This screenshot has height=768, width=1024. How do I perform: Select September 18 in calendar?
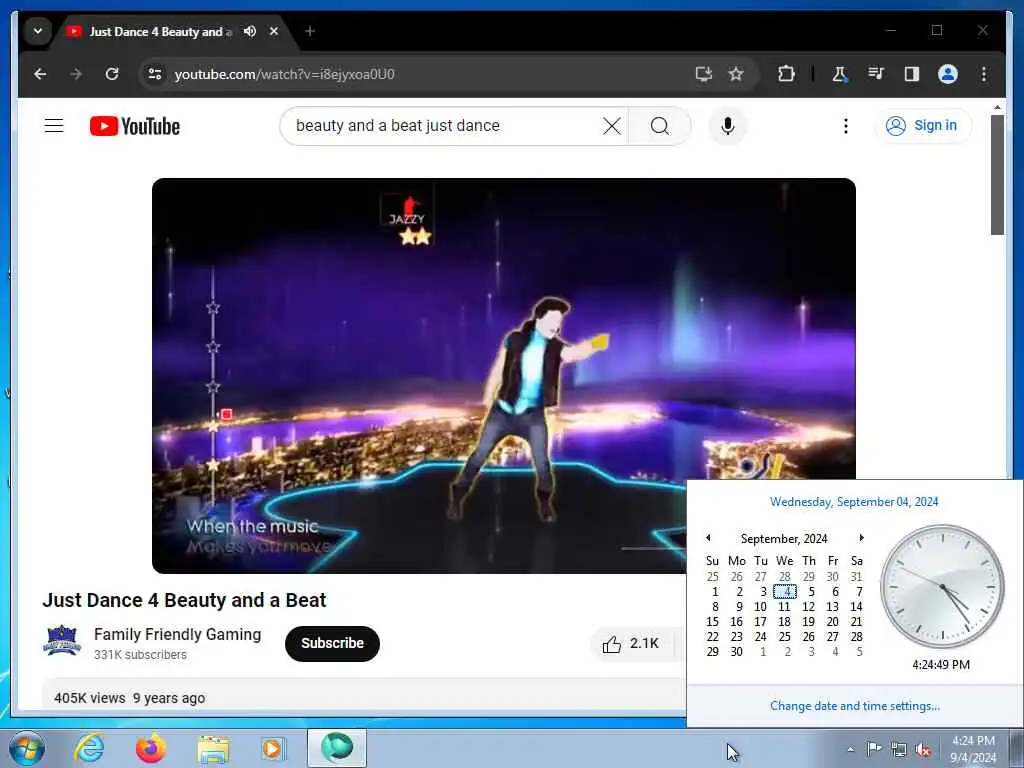click(x=785, y=622)
